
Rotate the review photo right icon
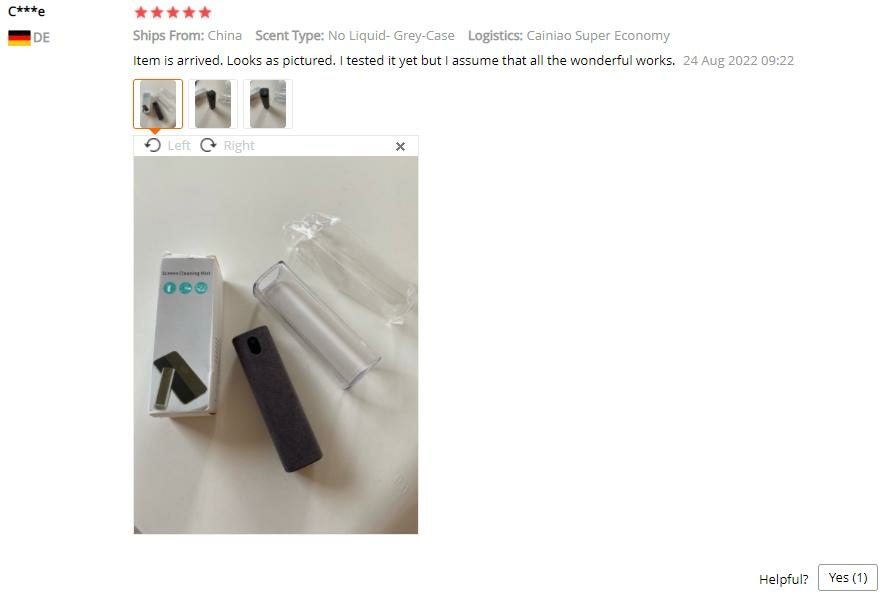(x=208, y=146)
